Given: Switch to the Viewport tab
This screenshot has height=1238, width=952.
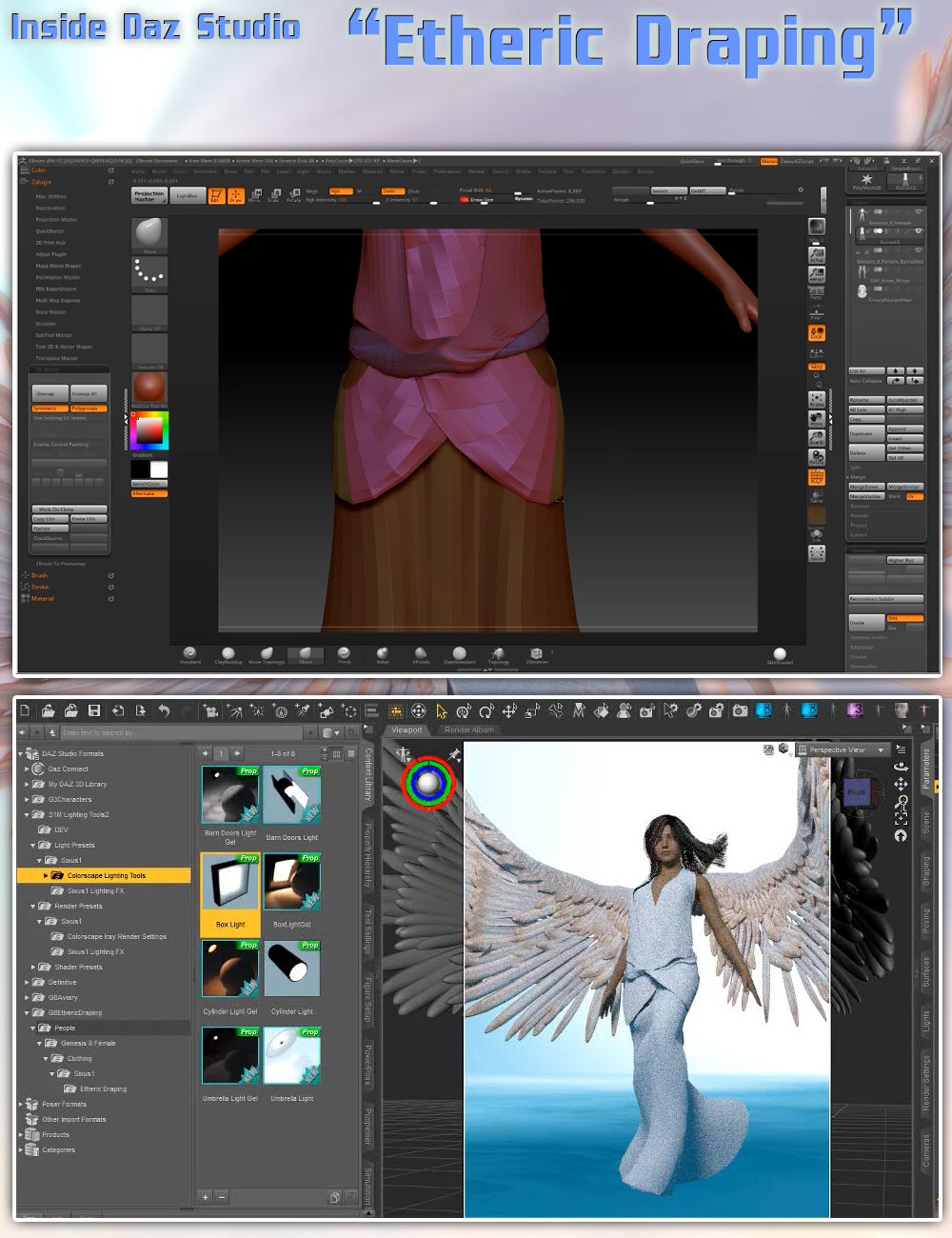Looking at the screenshot, I should (407, 730).
